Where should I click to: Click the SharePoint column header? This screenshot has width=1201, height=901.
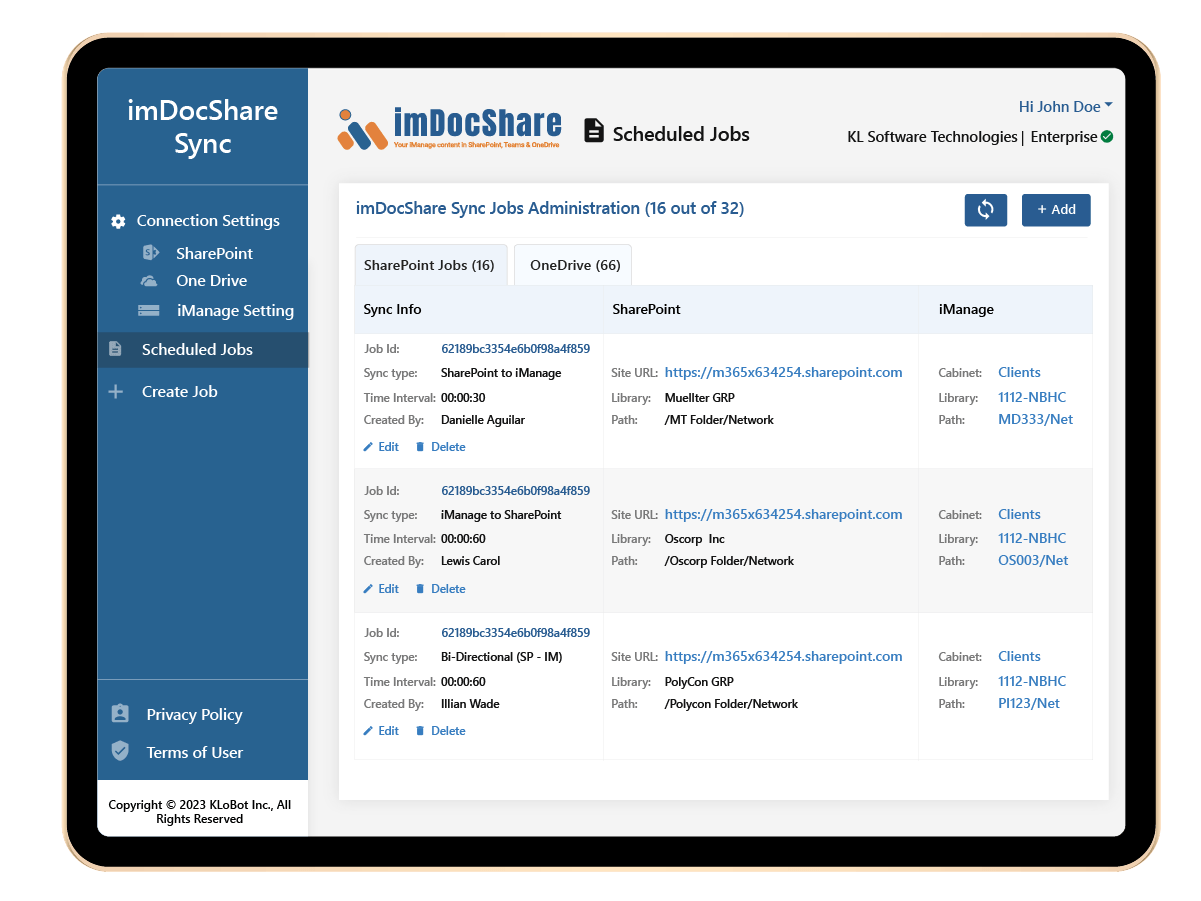(x=646, y=309)
